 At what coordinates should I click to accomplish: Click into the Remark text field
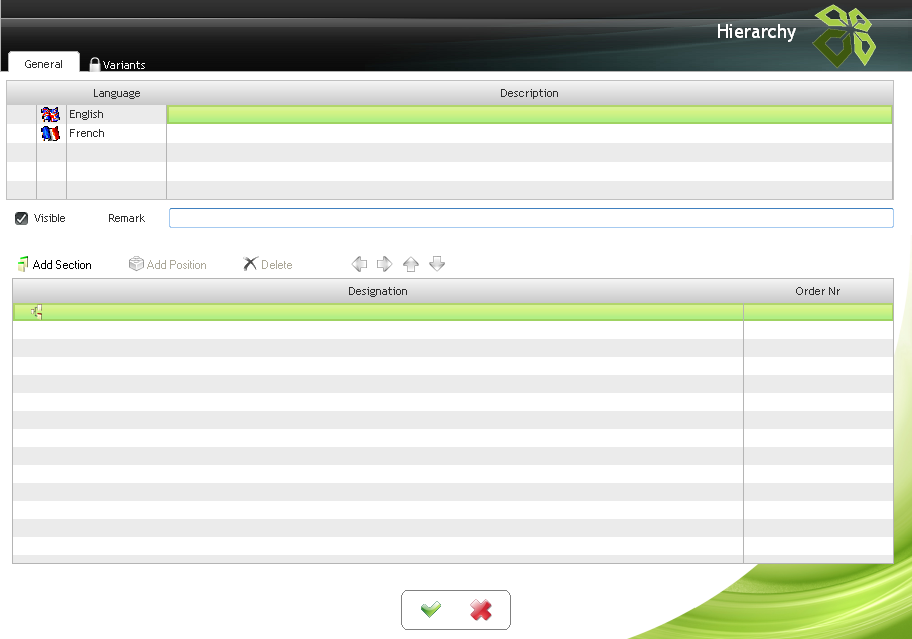click(530, 218)
